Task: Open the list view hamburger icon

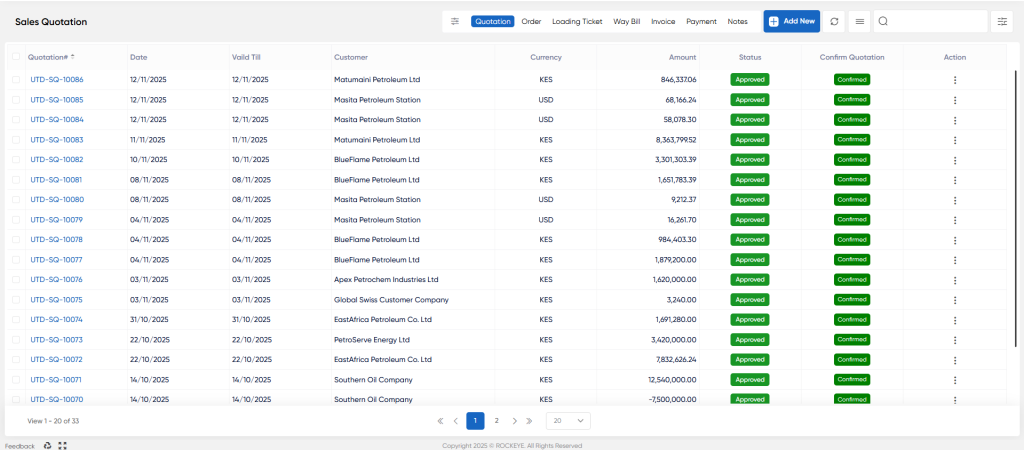Action: click(x=859, y=22)
